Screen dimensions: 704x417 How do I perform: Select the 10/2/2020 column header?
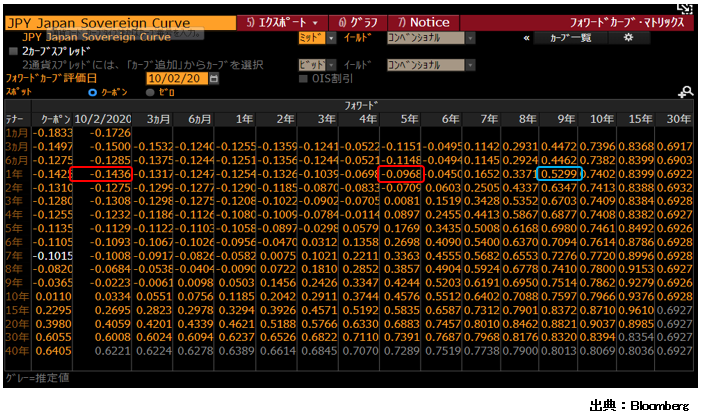(103, 119)
